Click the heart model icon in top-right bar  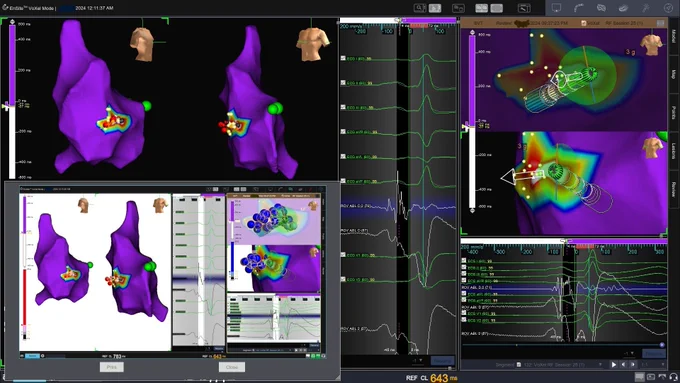[601, 8]
